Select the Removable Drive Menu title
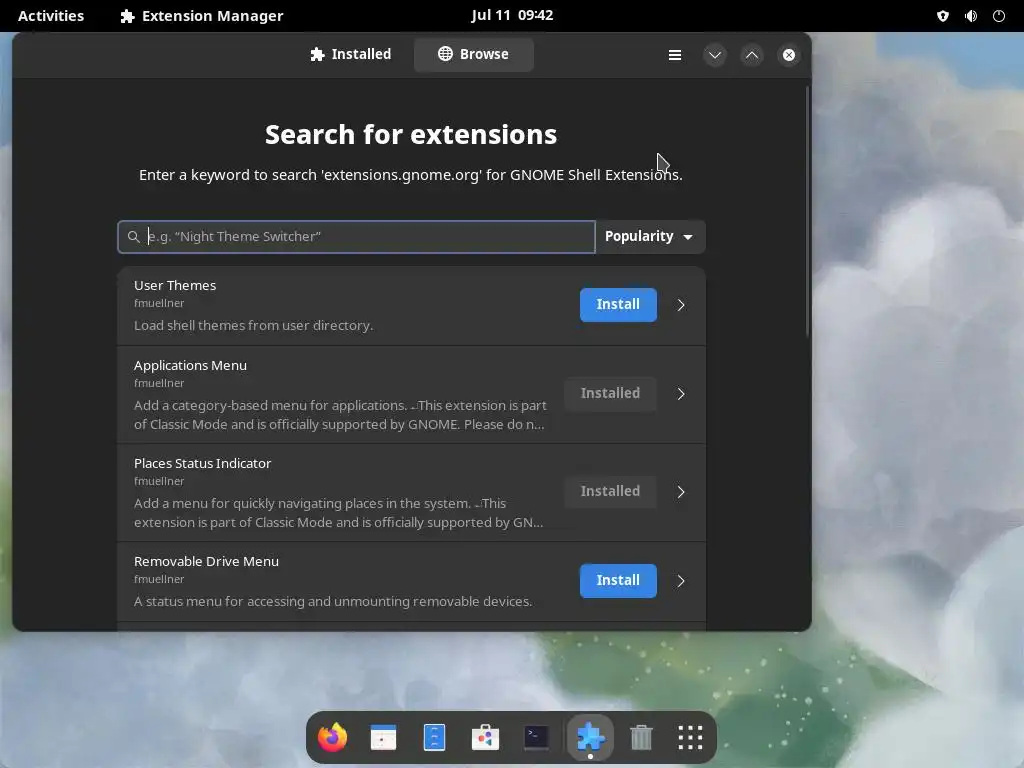Image resolution: width=1024 pixels, height=768 pixels. click(206, 562)
